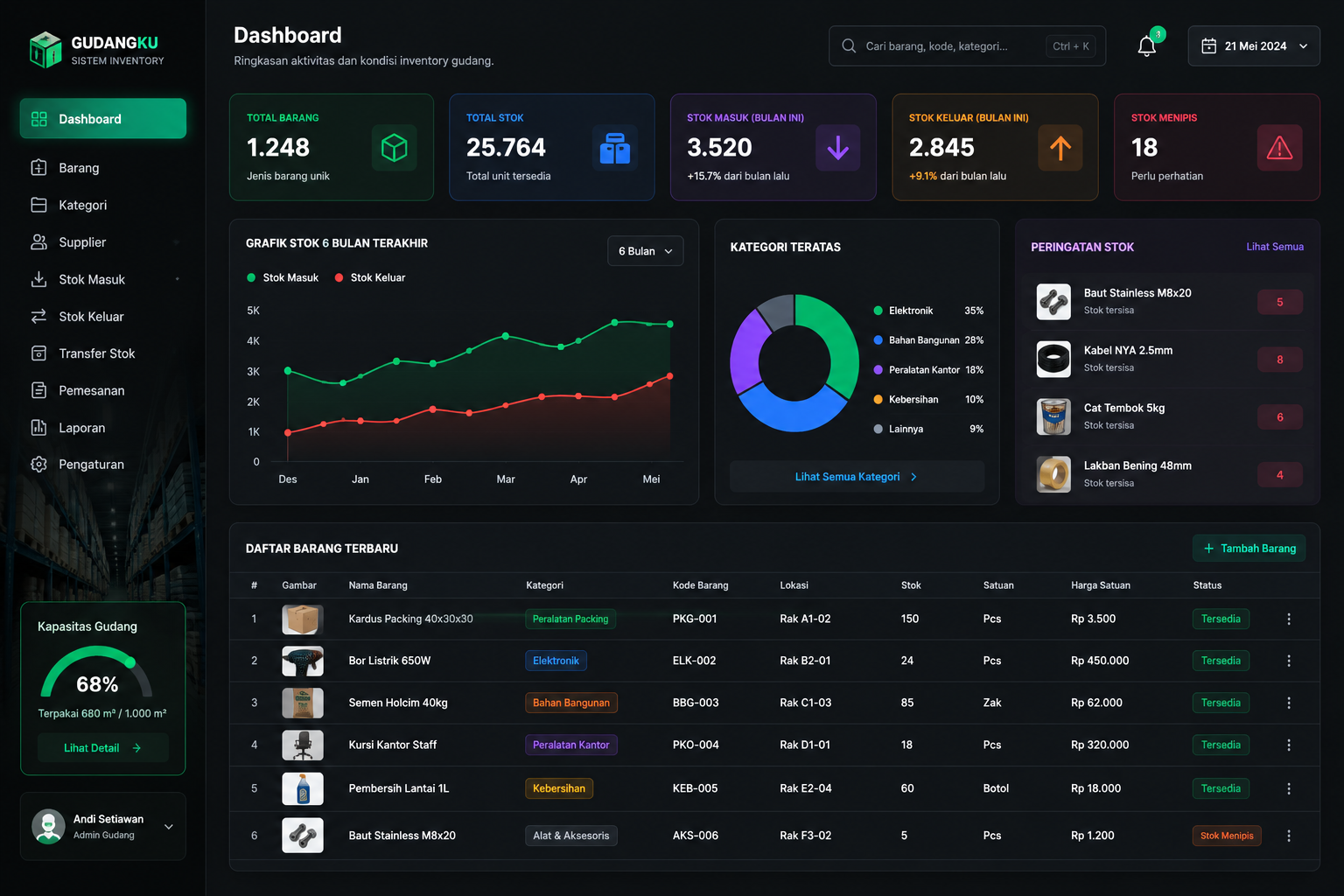The height and width of the screenshot is (896, 1344).
Task: Click the Stok Keluar up-arrow icon
Action: coord(1060,148)
